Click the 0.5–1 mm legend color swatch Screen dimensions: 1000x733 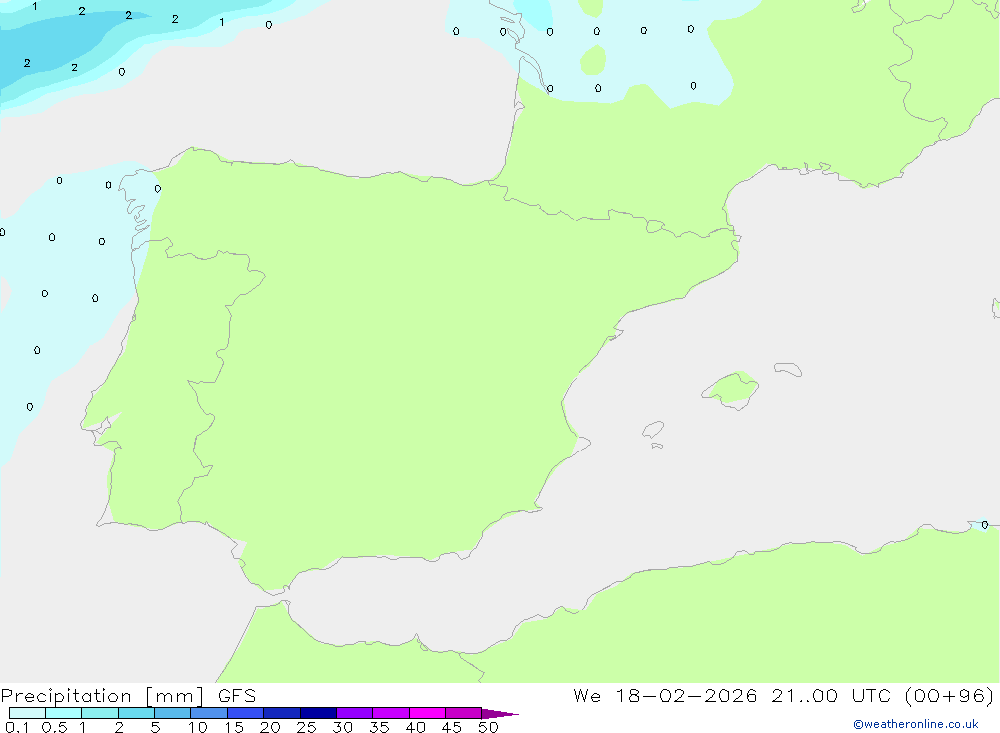pos(63,713)
